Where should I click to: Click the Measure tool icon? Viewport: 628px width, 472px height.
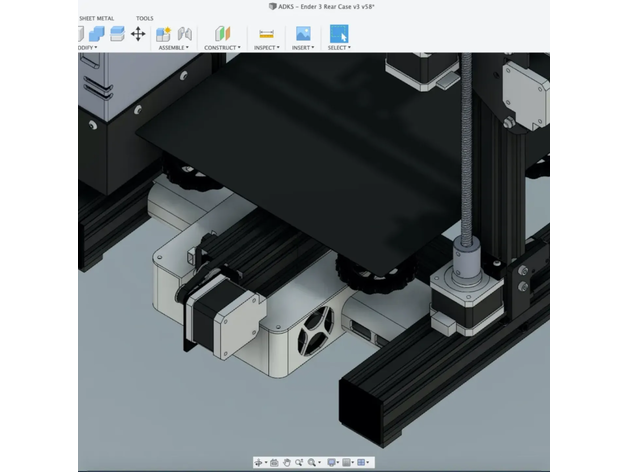[x=266, y=33]
